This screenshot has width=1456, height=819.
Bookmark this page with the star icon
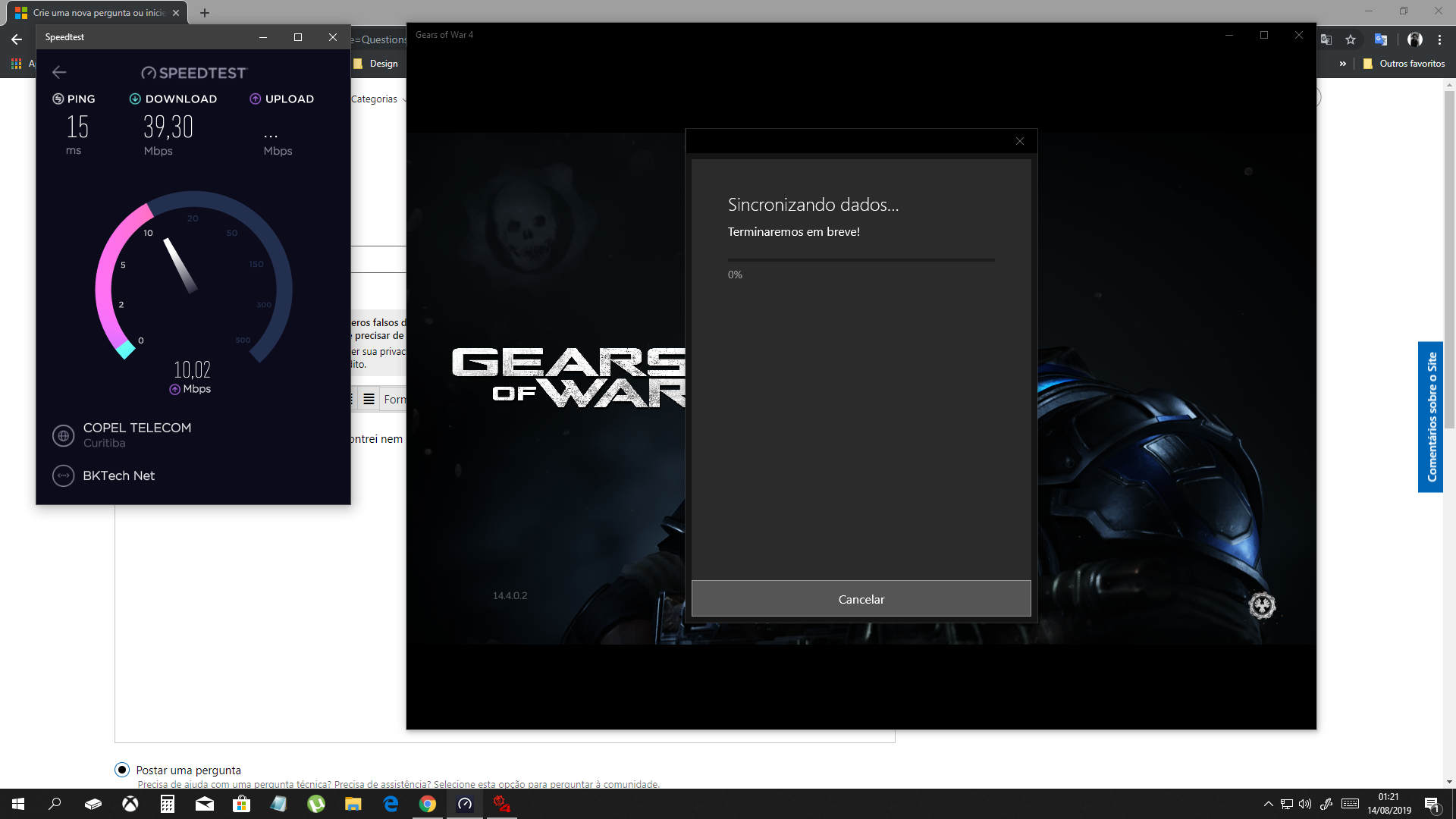coord(1351,39)
